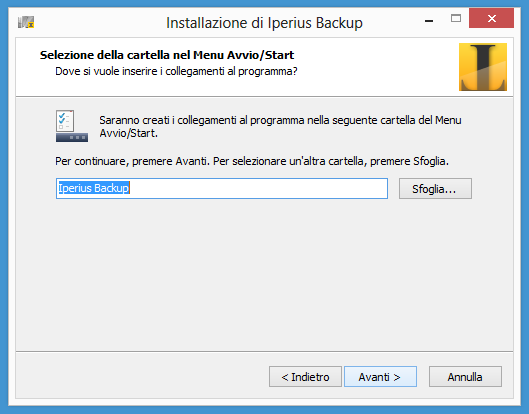Click the 'Dove si vuole inserire i collegamenti' subtitle

(176, 72)
